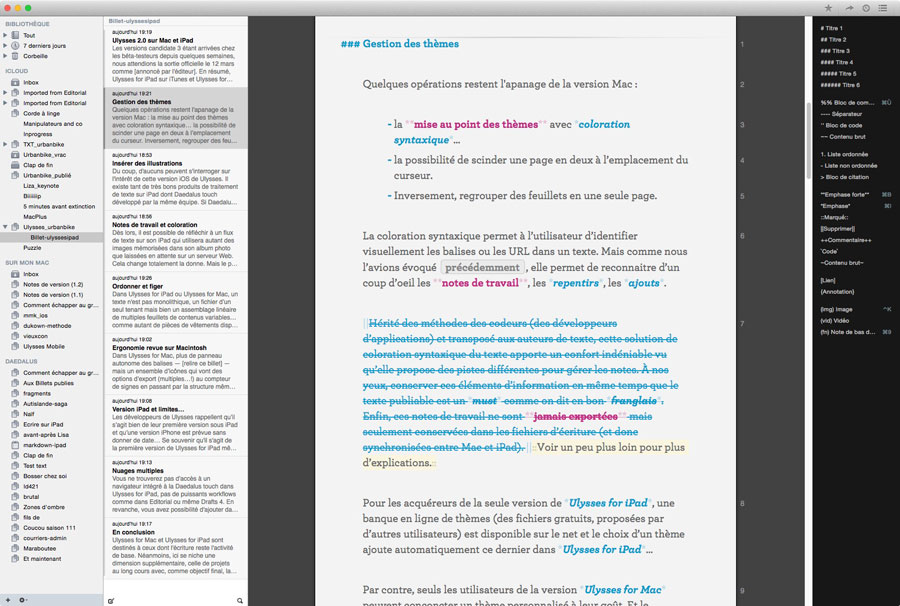Collapse the Ulysses_urbanbike group
900x606 pixels.
coord(5,227)
